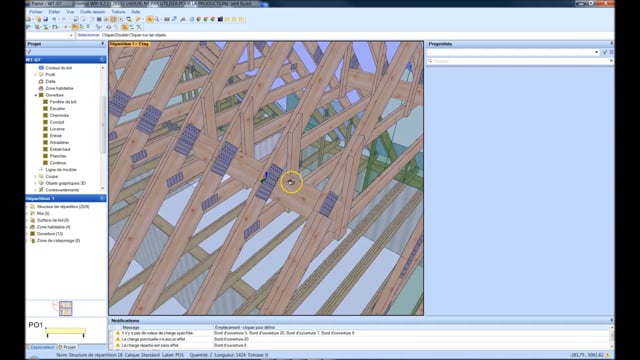Image resolution: width=640 pixels, height=360 pixels.
Task: Click the checkmark icon under Projet header
Action: (x=29, y=52)
